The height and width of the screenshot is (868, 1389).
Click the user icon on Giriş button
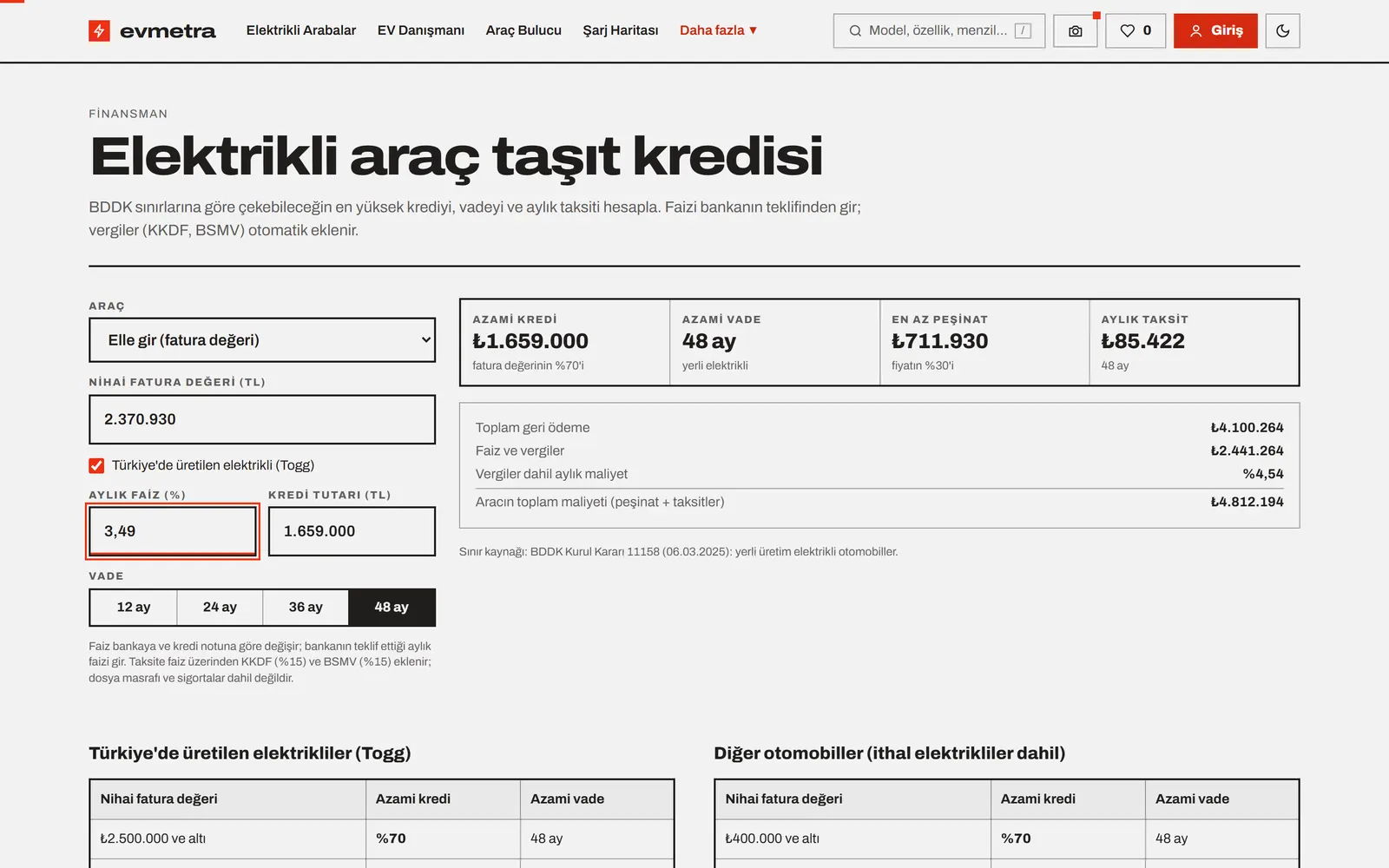(1195, 31)
